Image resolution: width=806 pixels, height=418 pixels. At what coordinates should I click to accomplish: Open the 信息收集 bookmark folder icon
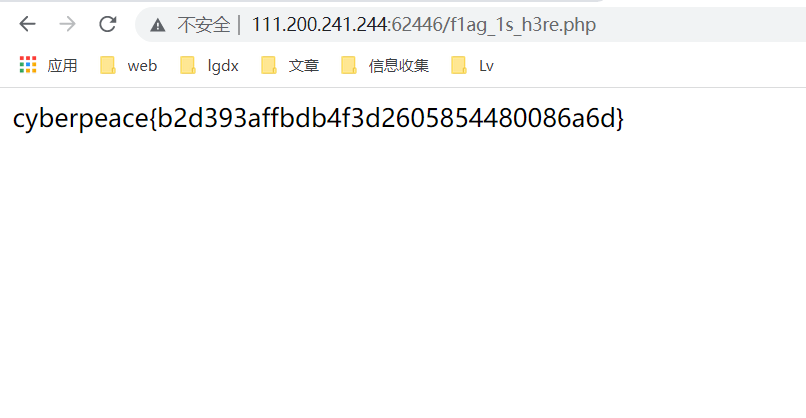tap(349, 65)
